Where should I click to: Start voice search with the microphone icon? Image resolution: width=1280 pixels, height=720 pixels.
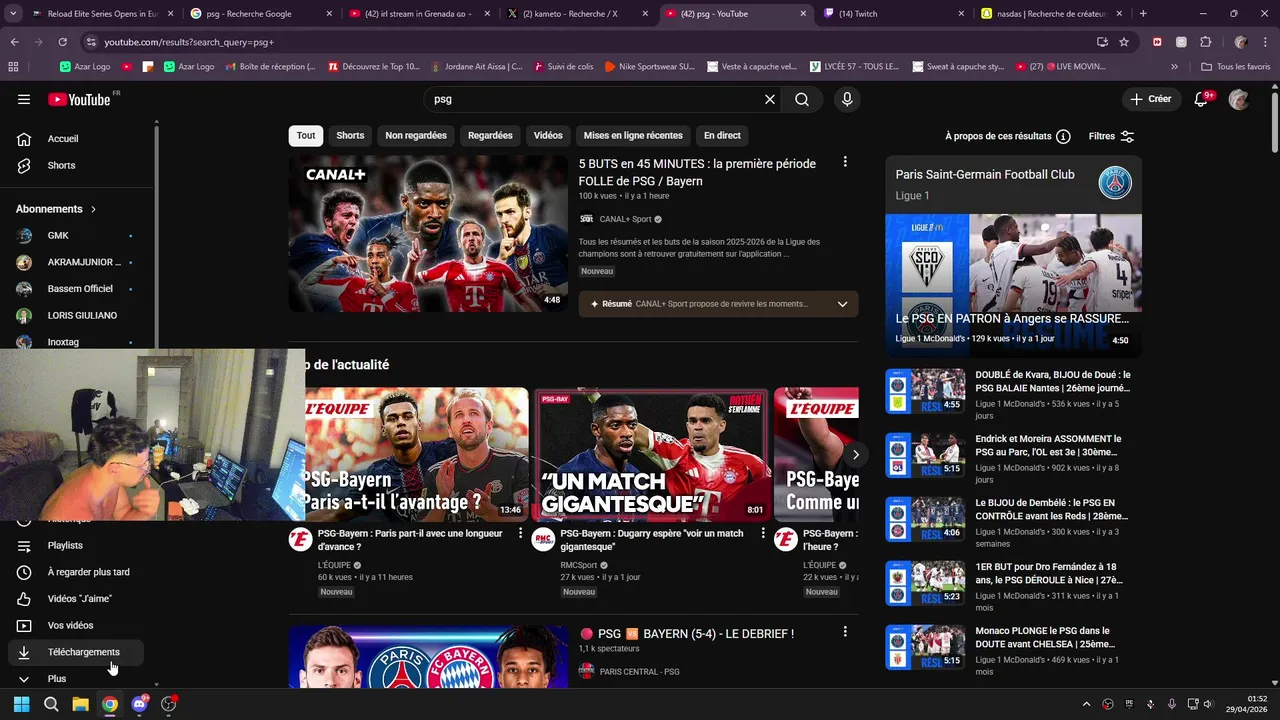click(847, 99)
